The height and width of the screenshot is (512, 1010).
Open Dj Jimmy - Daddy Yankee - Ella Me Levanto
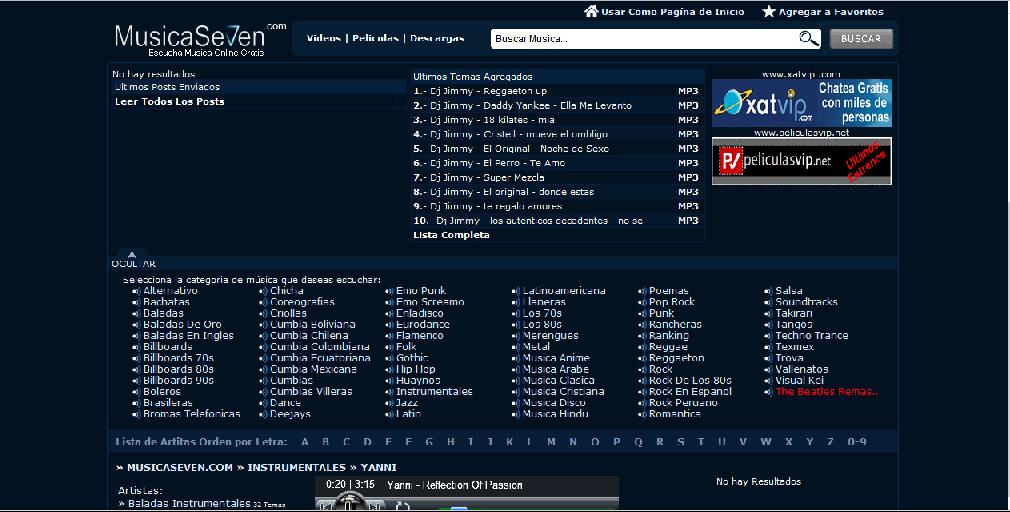[x=531, y=105]
